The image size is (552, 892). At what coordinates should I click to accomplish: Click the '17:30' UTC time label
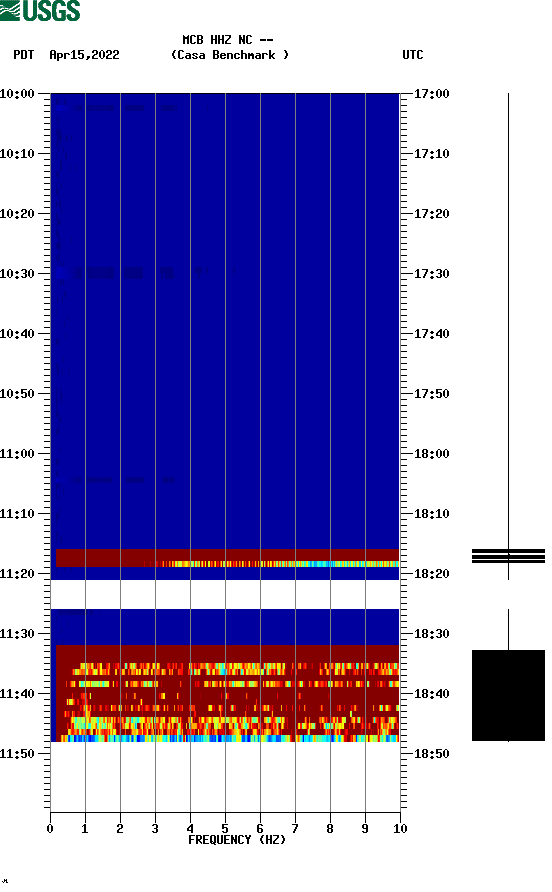431,274
